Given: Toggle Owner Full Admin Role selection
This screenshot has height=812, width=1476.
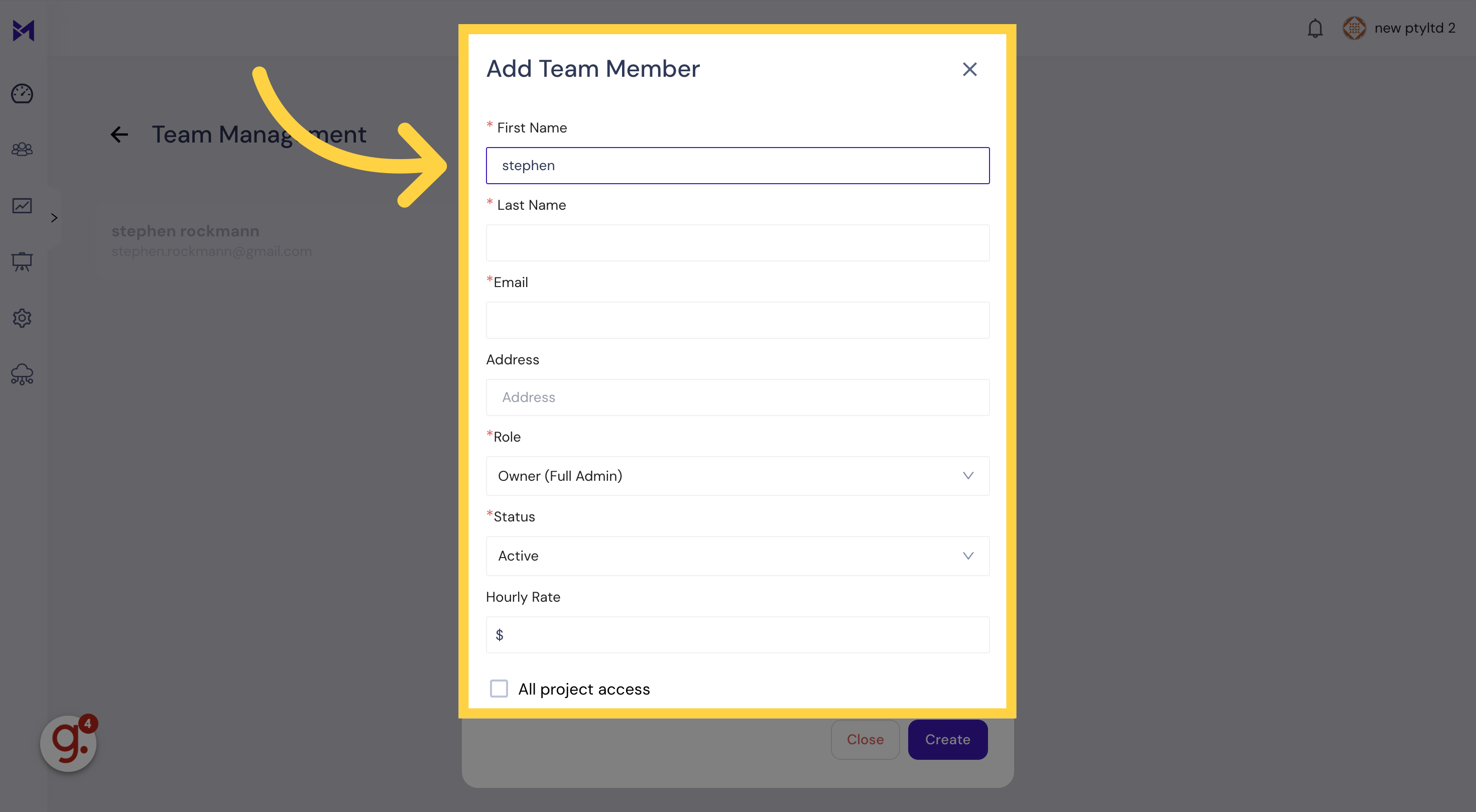Looking at the screenshot, I should [x=738, y=475].
